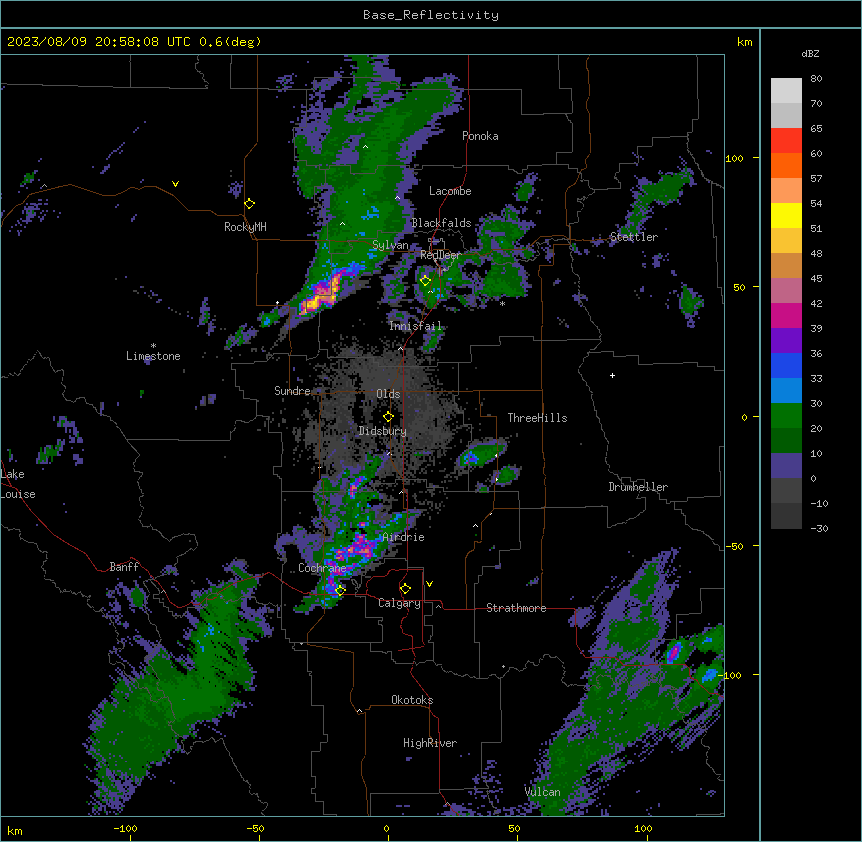
Task: Click the Calgary city label
Action: click(399, 603)
